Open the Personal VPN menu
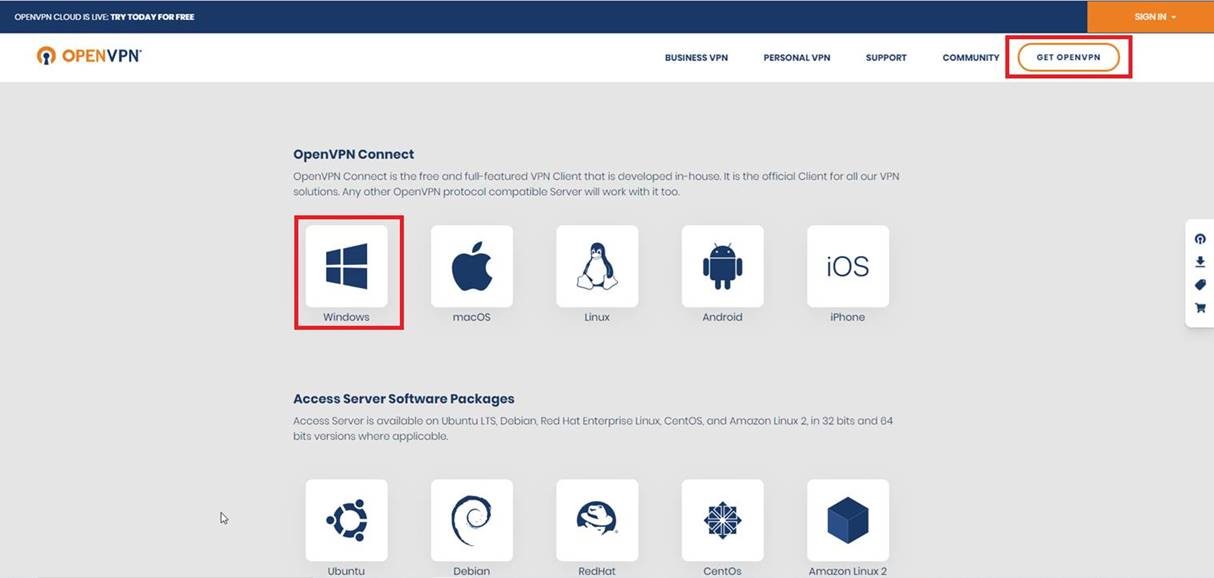 click(797, 58)
